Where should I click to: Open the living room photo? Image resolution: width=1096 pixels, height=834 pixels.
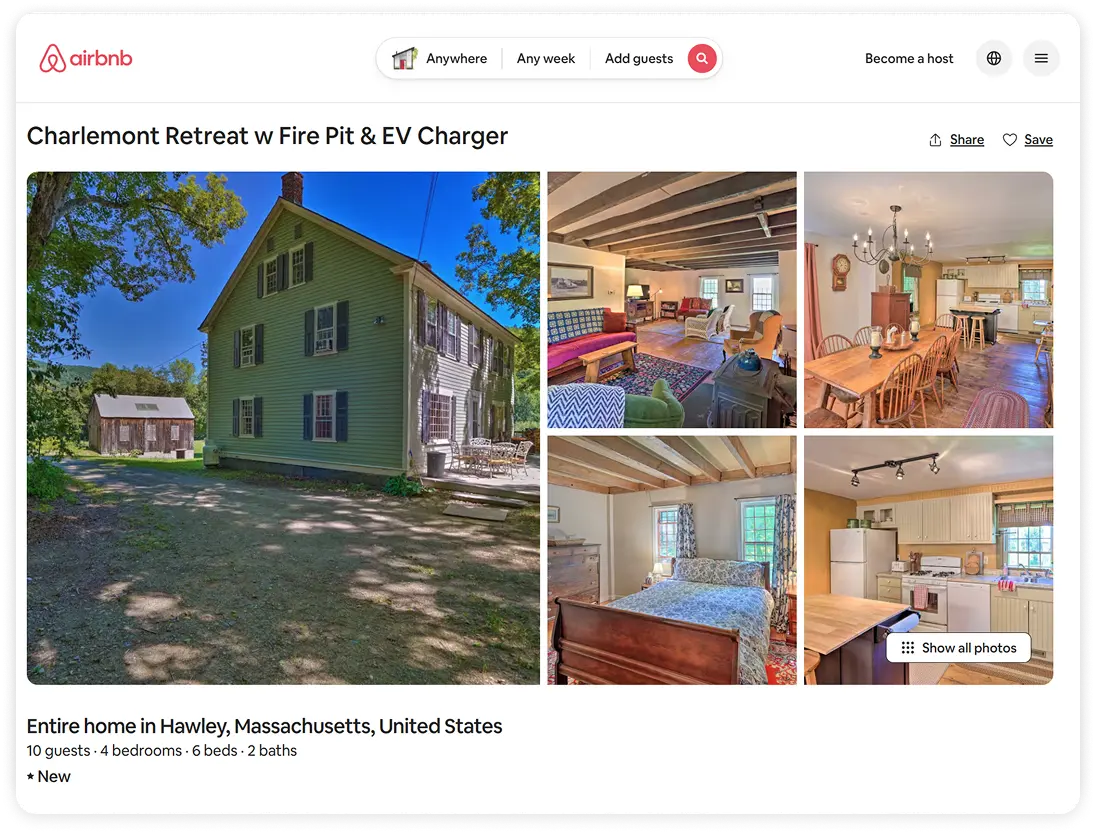tap(672, 299)
